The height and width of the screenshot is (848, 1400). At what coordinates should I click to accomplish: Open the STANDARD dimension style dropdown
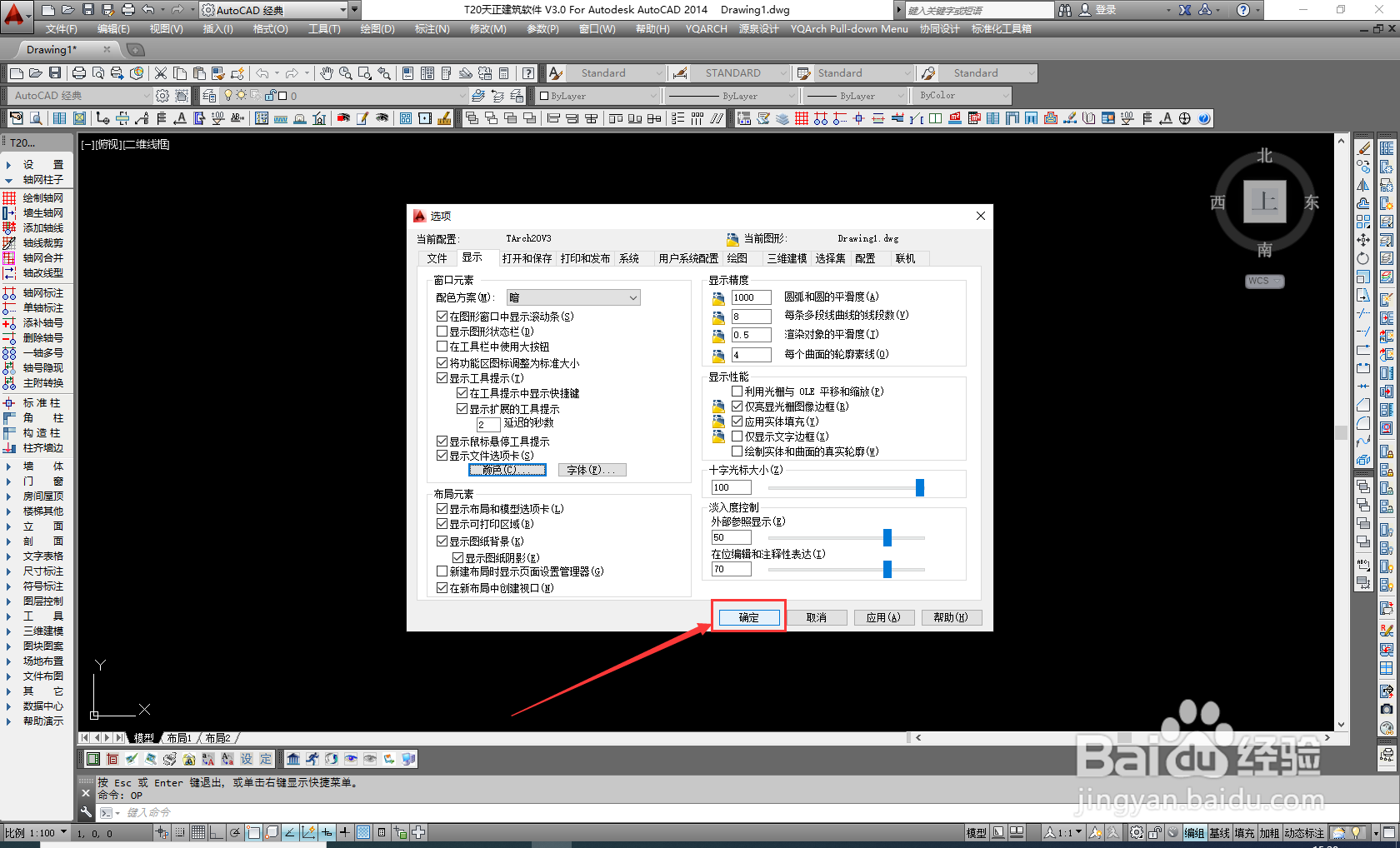tap(739, 73)
